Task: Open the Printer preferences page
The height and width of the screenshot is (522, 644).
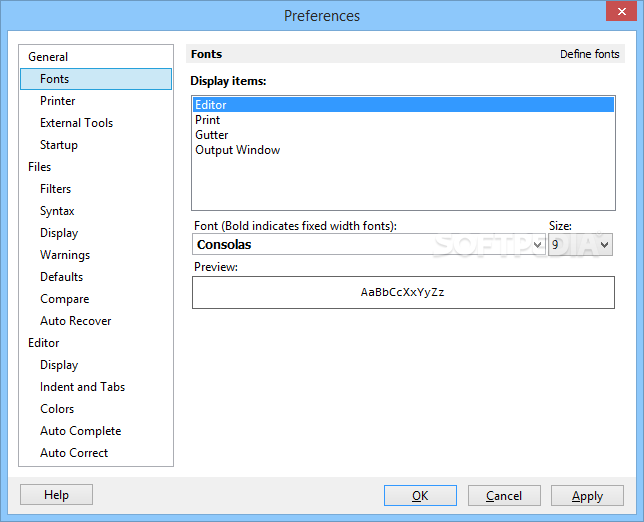Action: (x=58, y=101)
